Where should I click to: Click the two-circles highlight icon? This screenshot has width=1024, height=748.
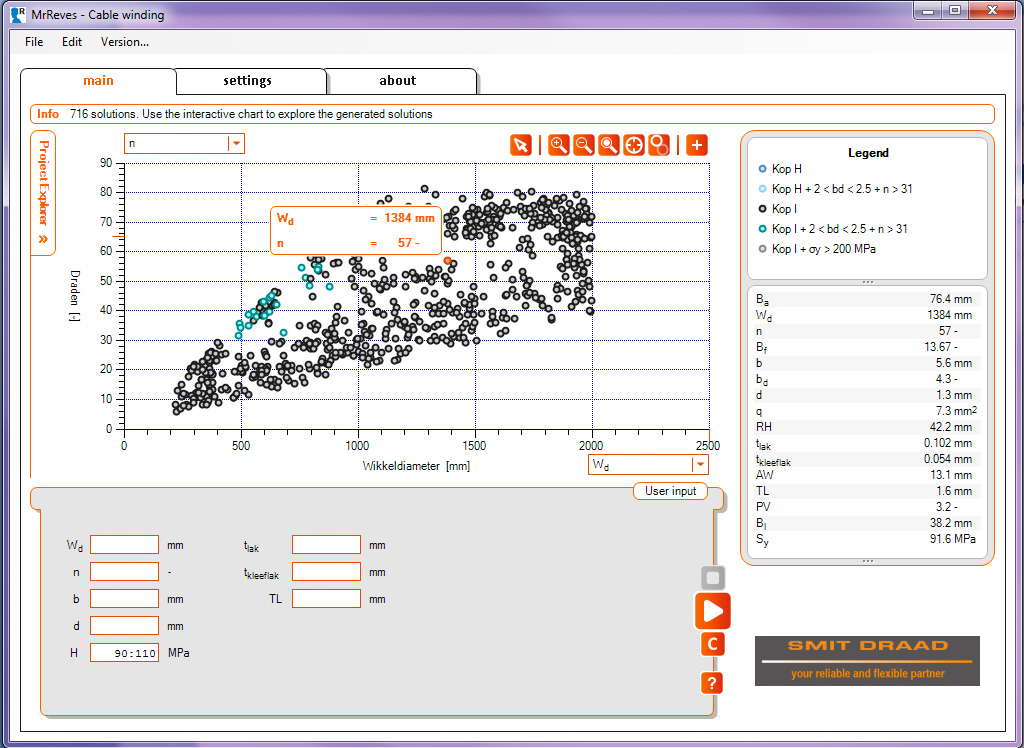[x=659, y=145]
